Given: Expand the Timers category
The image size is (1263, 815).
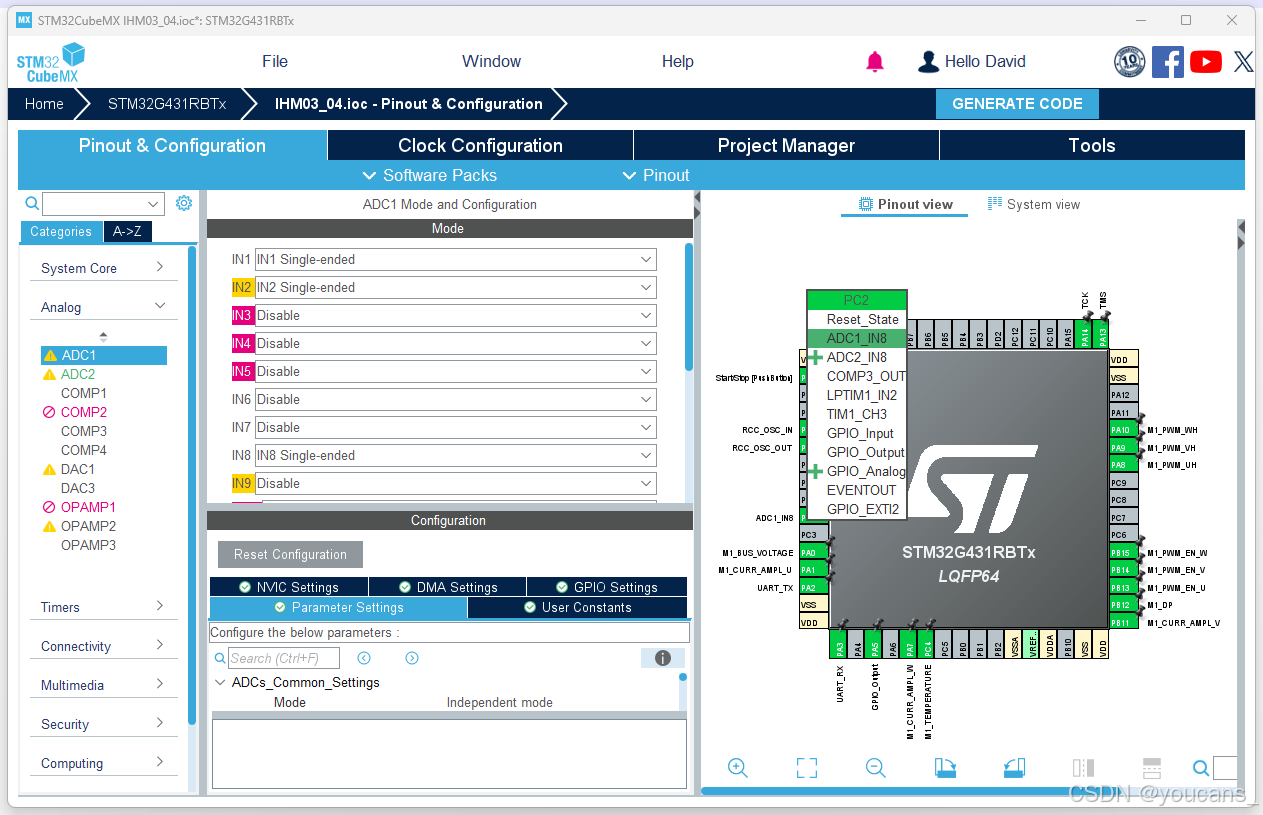Looking at the screenshot, I should pos(102,607).
